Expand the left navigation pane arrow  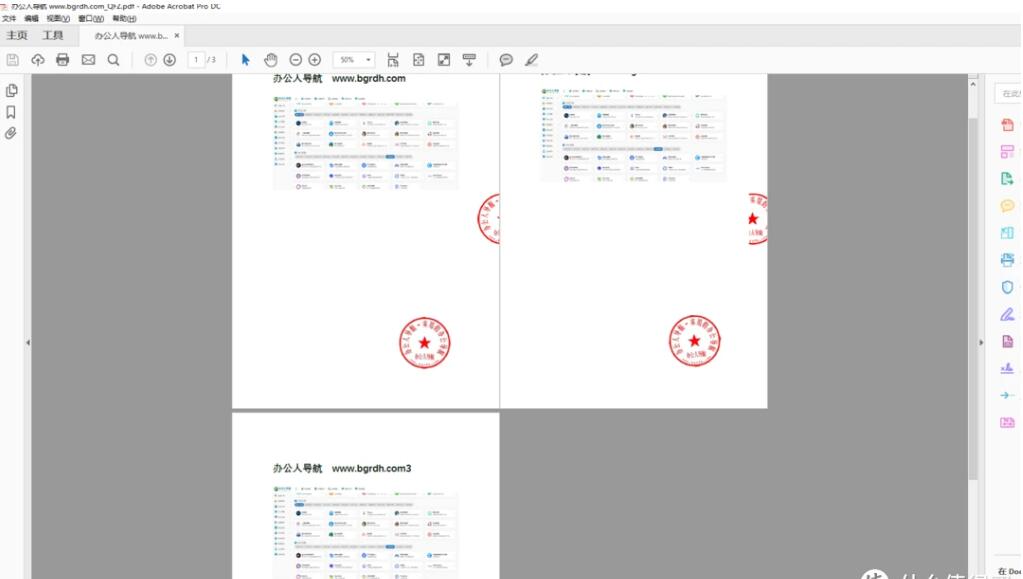coord(26,341)
